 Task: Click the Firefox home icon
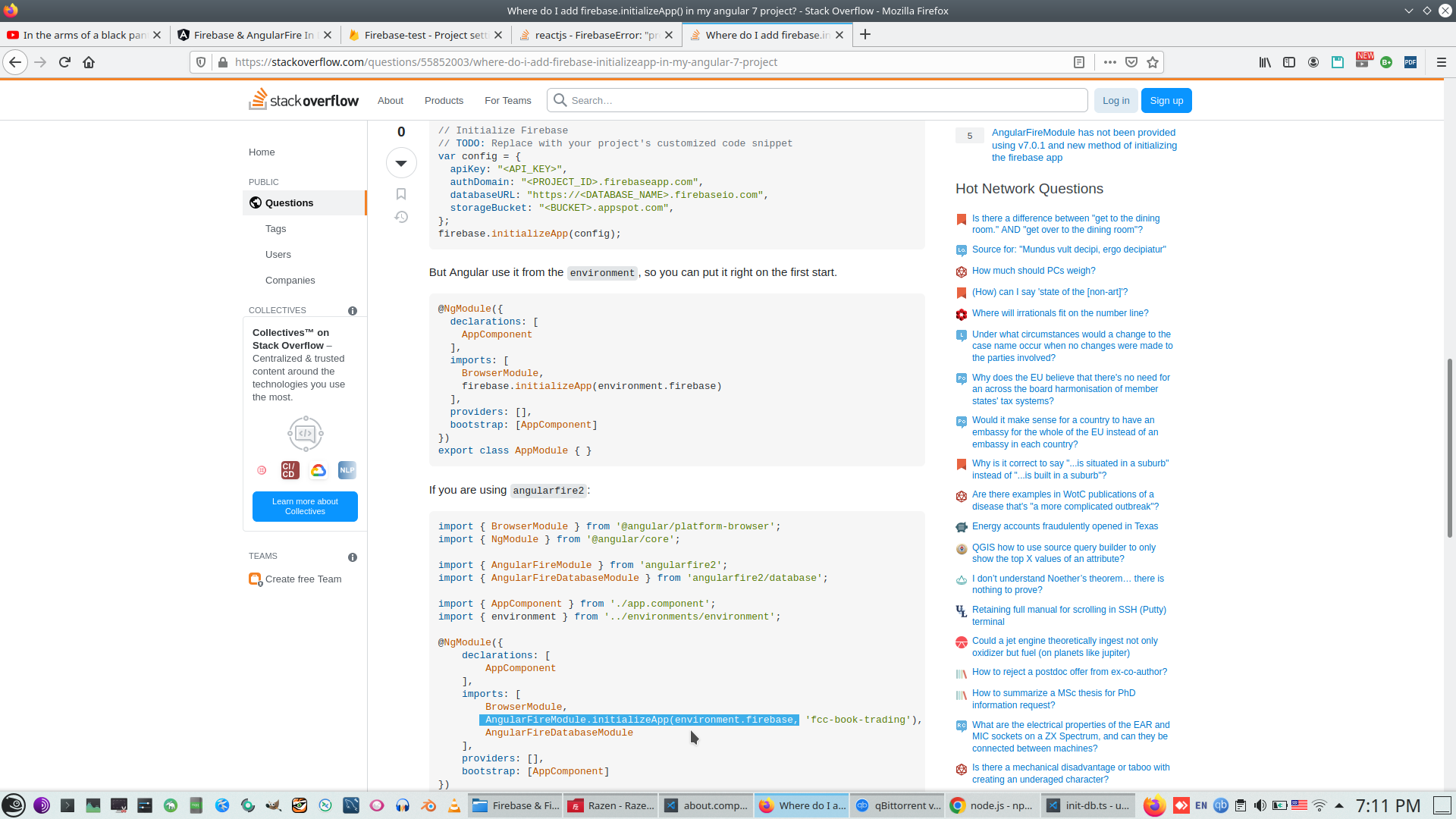pos(89,62)
